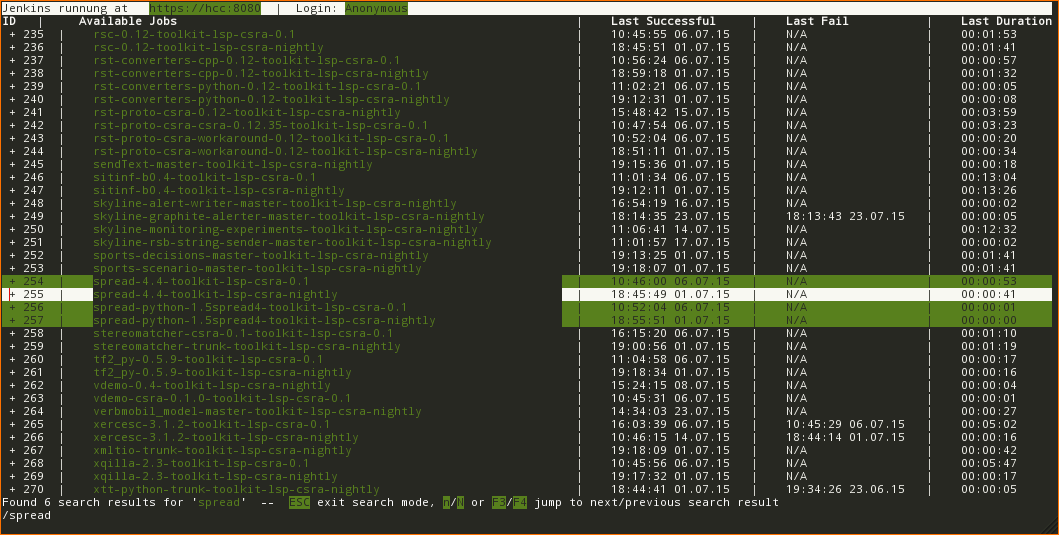Select job rst-proto-csra-workaround-0.12-toolkit-lsp-csra-nightly
Image resolution: width=1059 pixels, height=535 pixels.
point(285,152)
